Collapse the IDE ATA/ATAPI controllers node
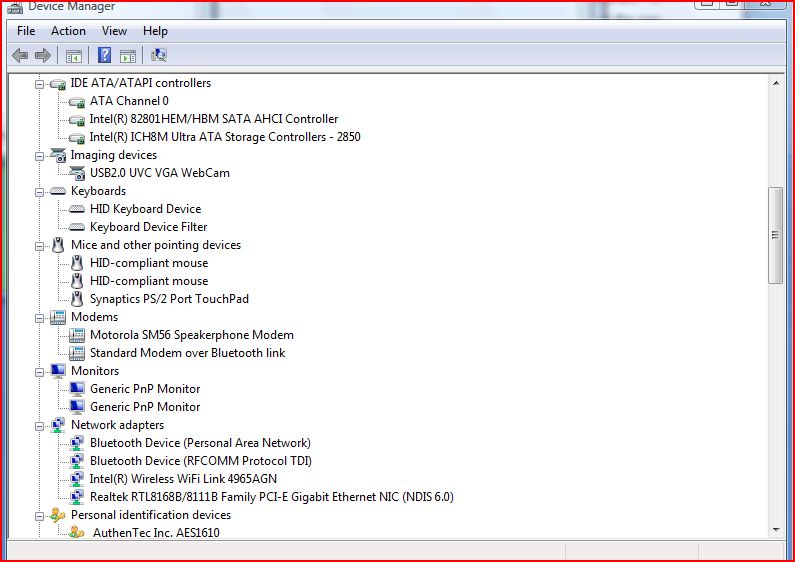The image size is (795, 562). [x=39, y=84]
